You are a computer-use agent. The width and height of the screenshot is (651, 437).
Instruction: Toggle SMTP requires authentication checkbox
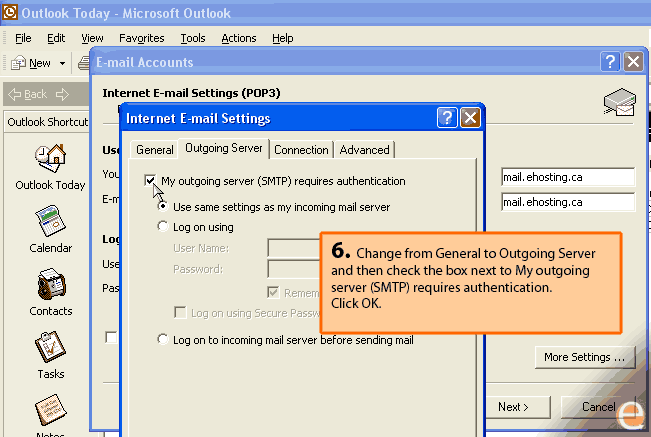coord(151,181)
